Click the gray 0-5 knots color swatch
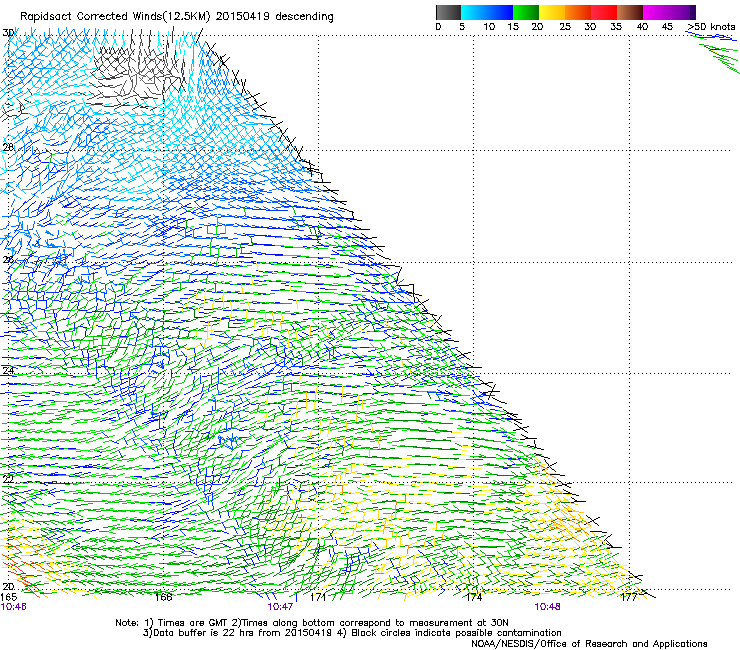 point(448,12)
